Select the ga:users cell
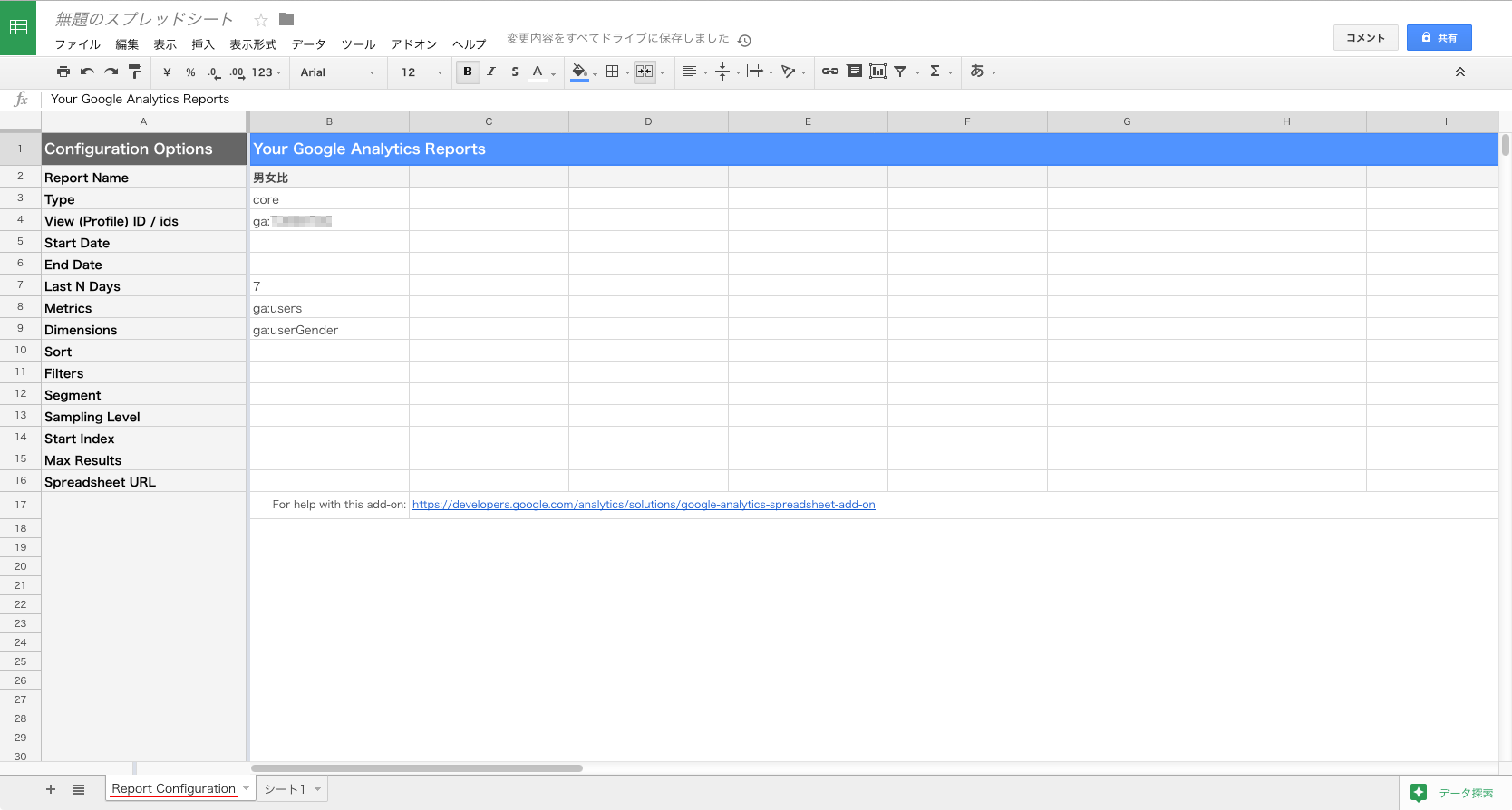The height and width of the screenshot is (810, 1512). click(x=329, y=308)
